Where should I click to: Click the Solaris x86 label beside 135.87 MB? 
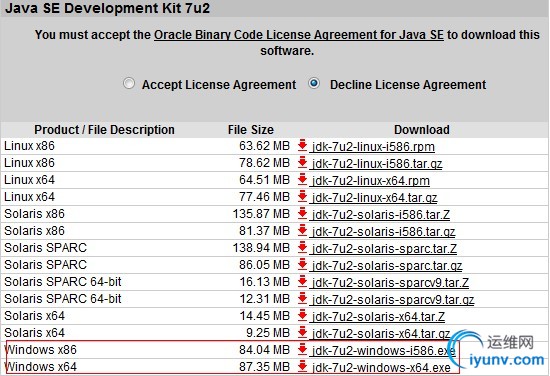[34, 214]
